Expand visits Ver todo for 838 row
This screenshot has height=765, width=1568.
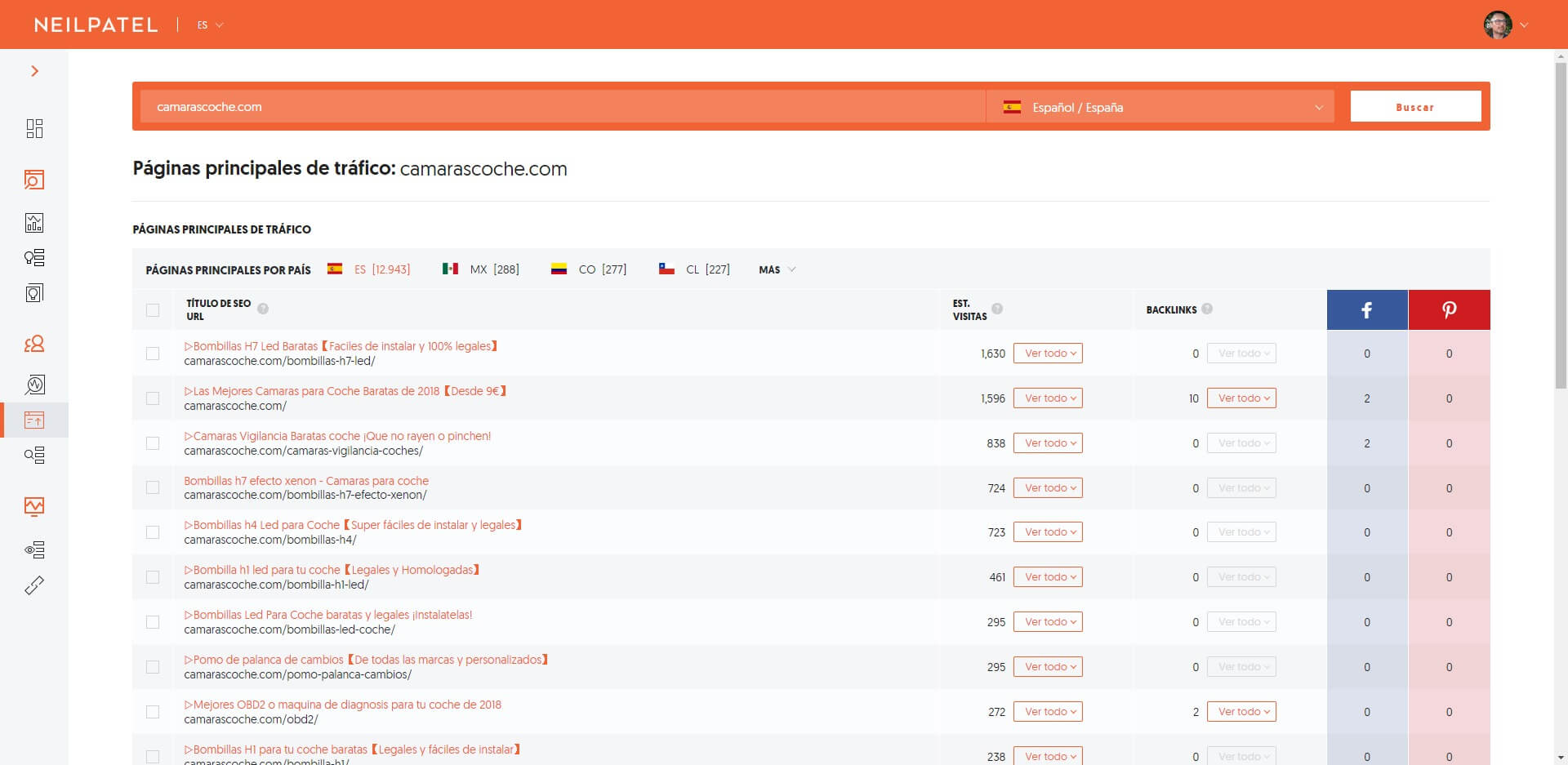tap(1048, 443)
